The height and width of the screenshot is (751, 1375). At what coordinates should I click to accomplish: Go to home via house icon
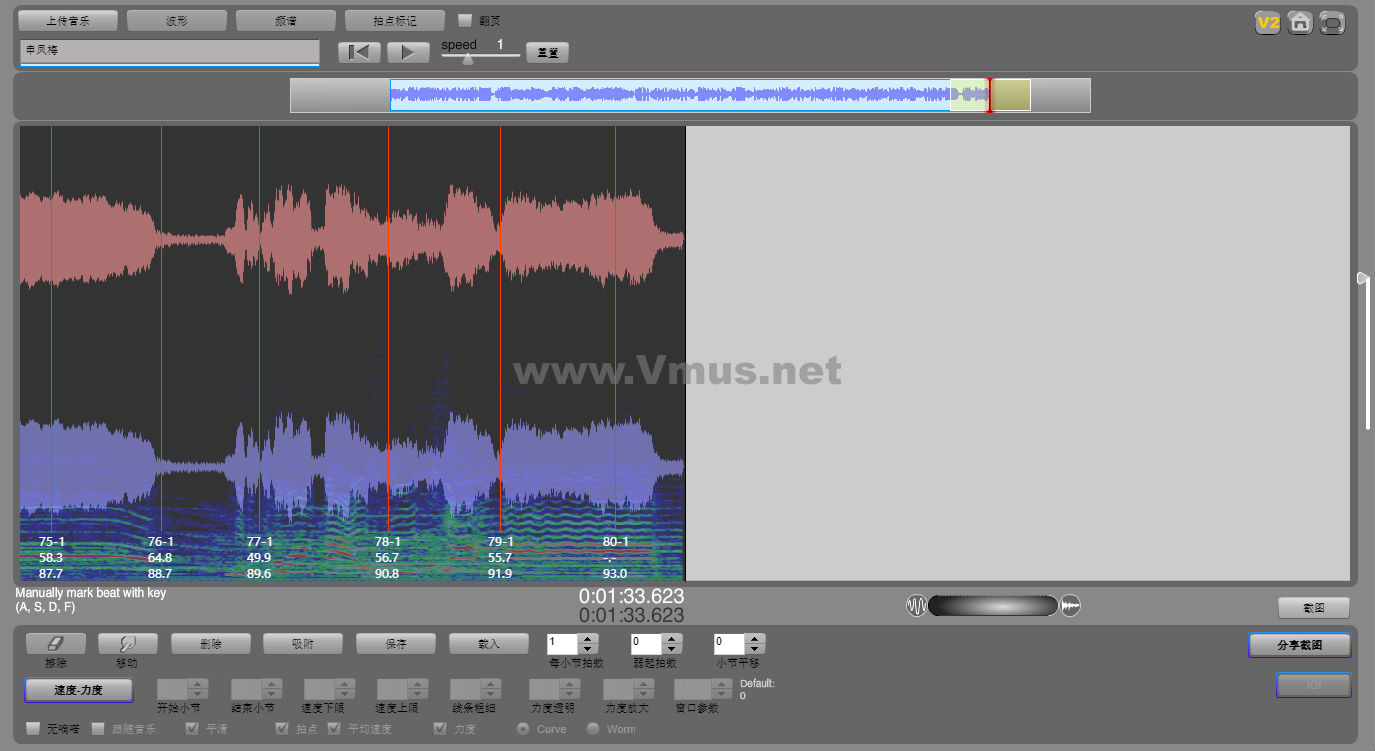point(1300,22)
